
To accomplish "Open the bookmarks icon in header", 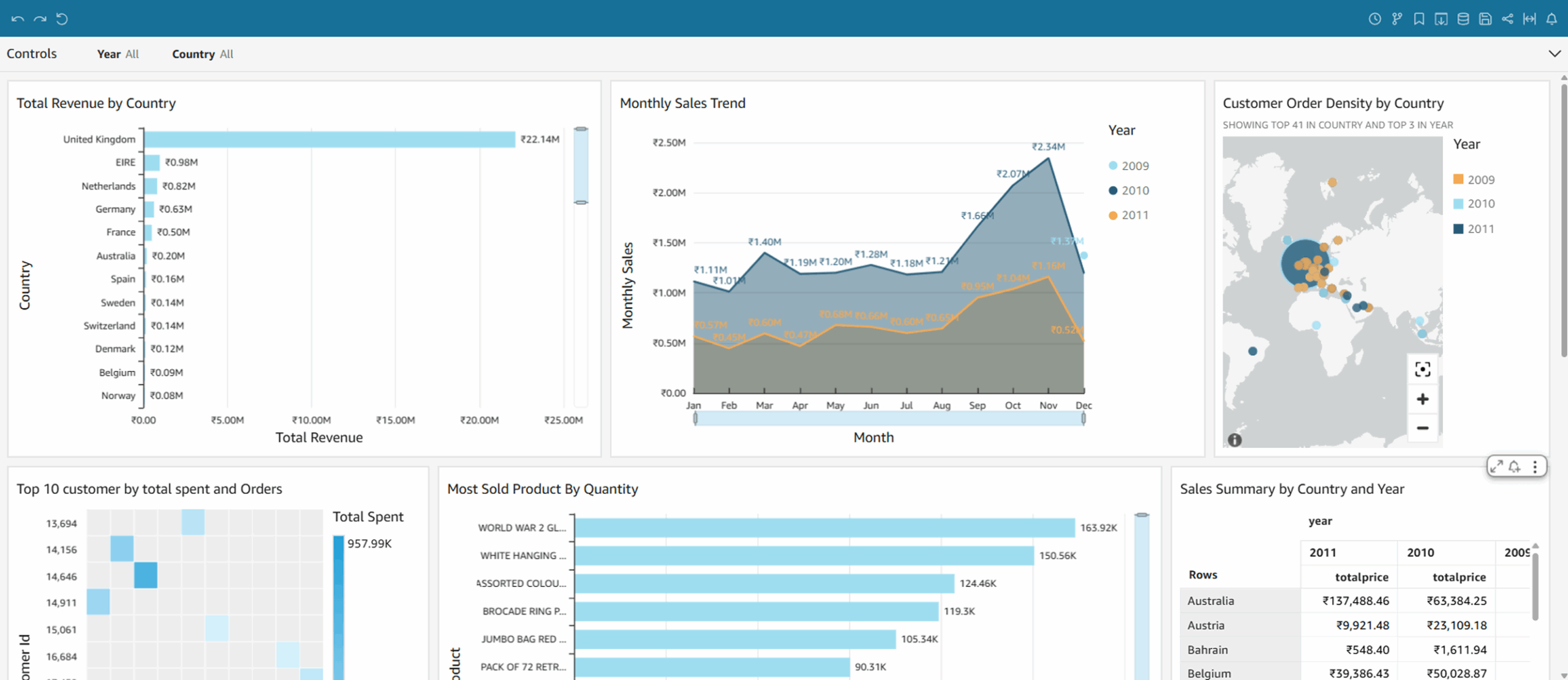I will point(1419,19).
